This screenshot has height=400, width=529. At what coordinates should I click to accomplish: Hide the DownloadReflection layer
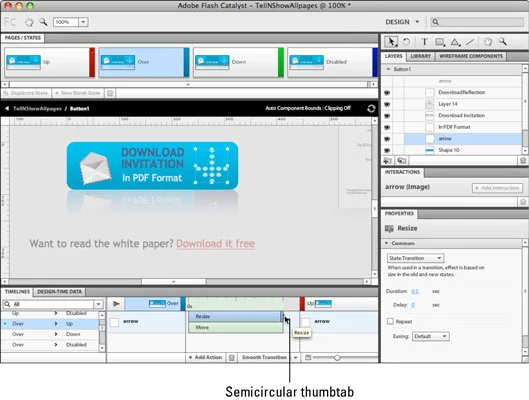(387, 92)
